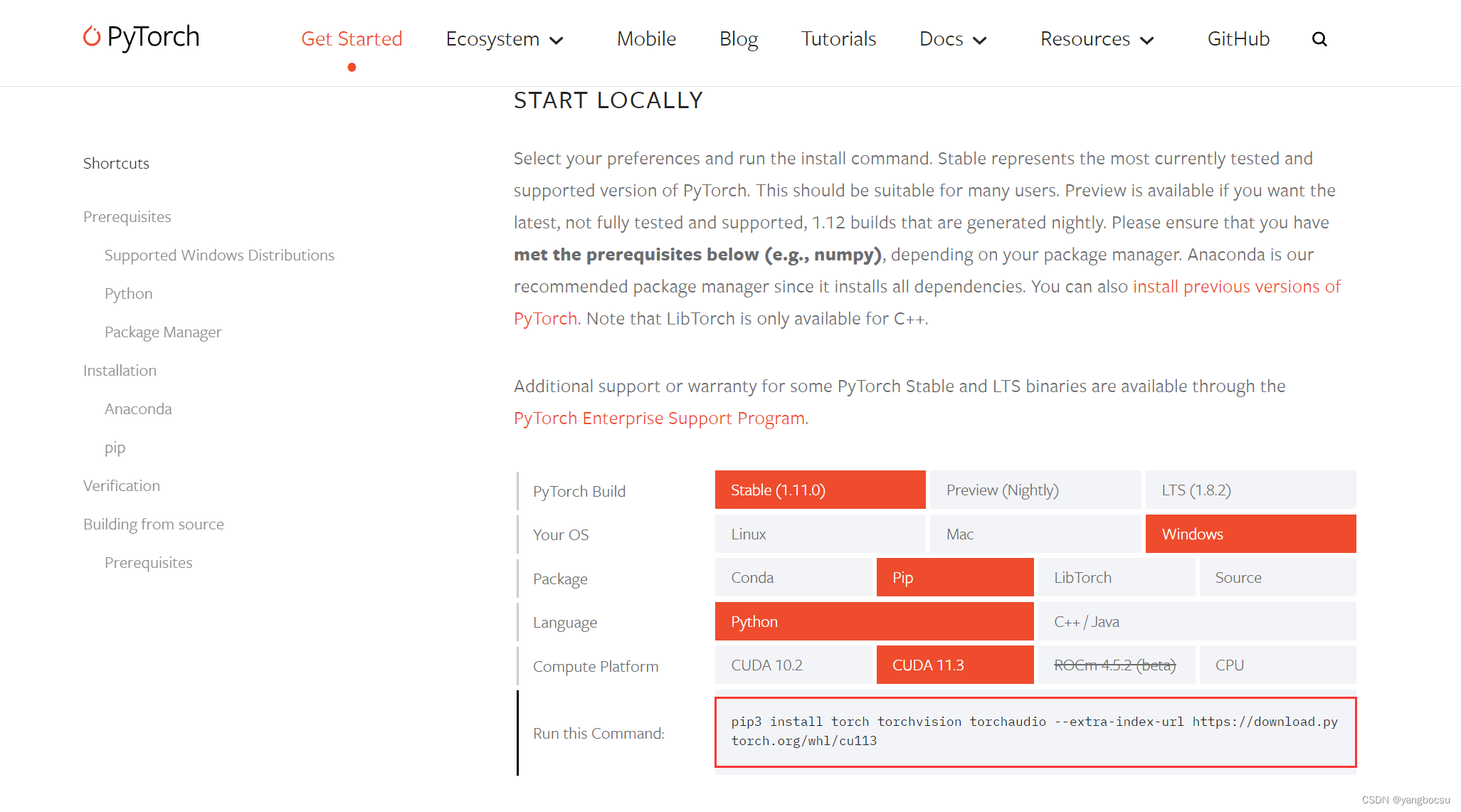This screenshot has height=812, width=1461.
Task: Open the GitHub nav link
Action: coord(1238,39)
